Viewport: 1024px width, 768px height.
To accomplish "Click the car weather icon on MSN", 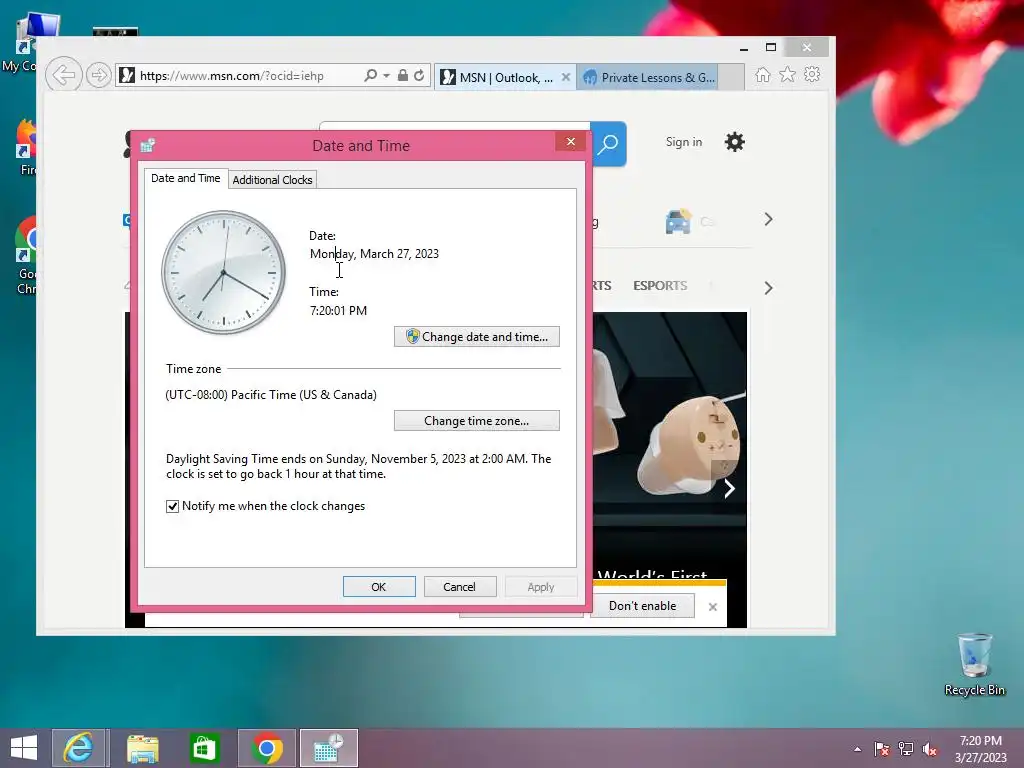I will click(678, 221).
